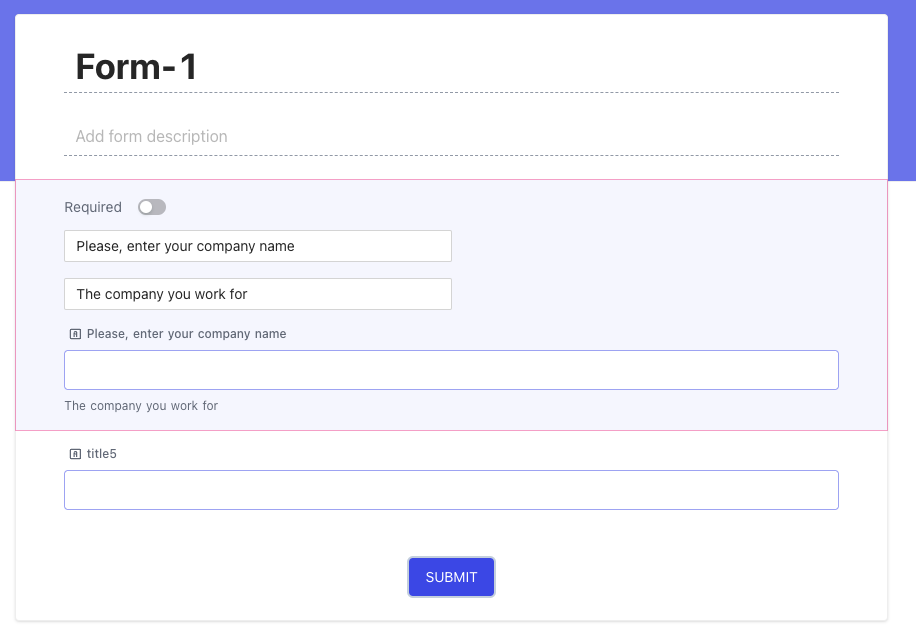Select the question title input containing company name text
This screenshot has width=916, height=641.
[257, 245]
